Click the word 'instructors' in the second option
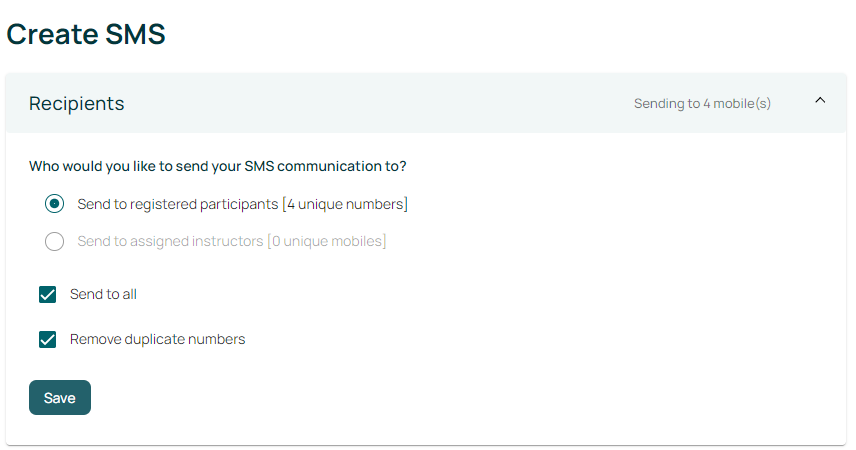This screenshot has width=856, height=450. pyautogui.click(x=227, y=241)
